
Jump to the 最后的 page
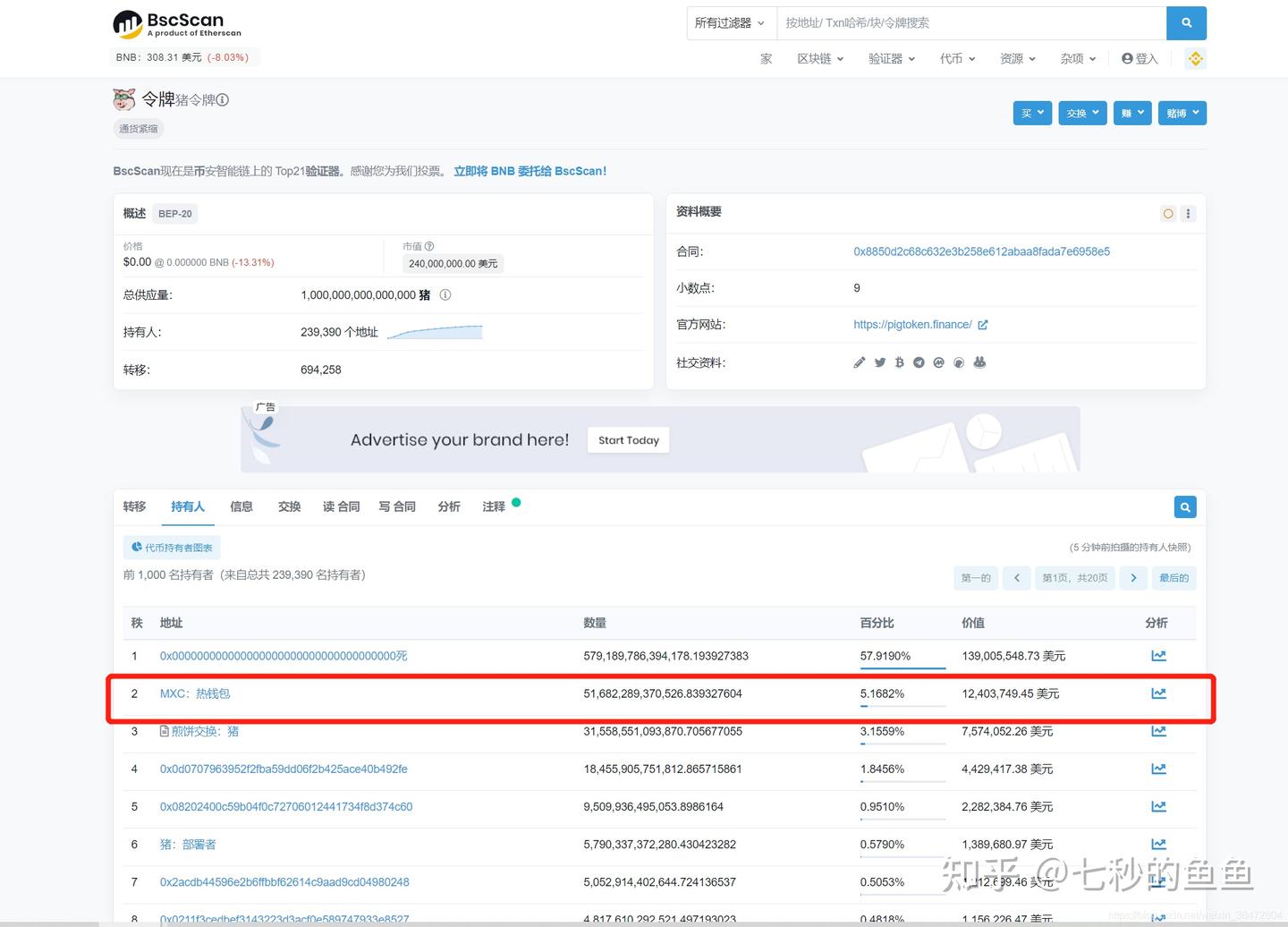[x=1174, y=578]
